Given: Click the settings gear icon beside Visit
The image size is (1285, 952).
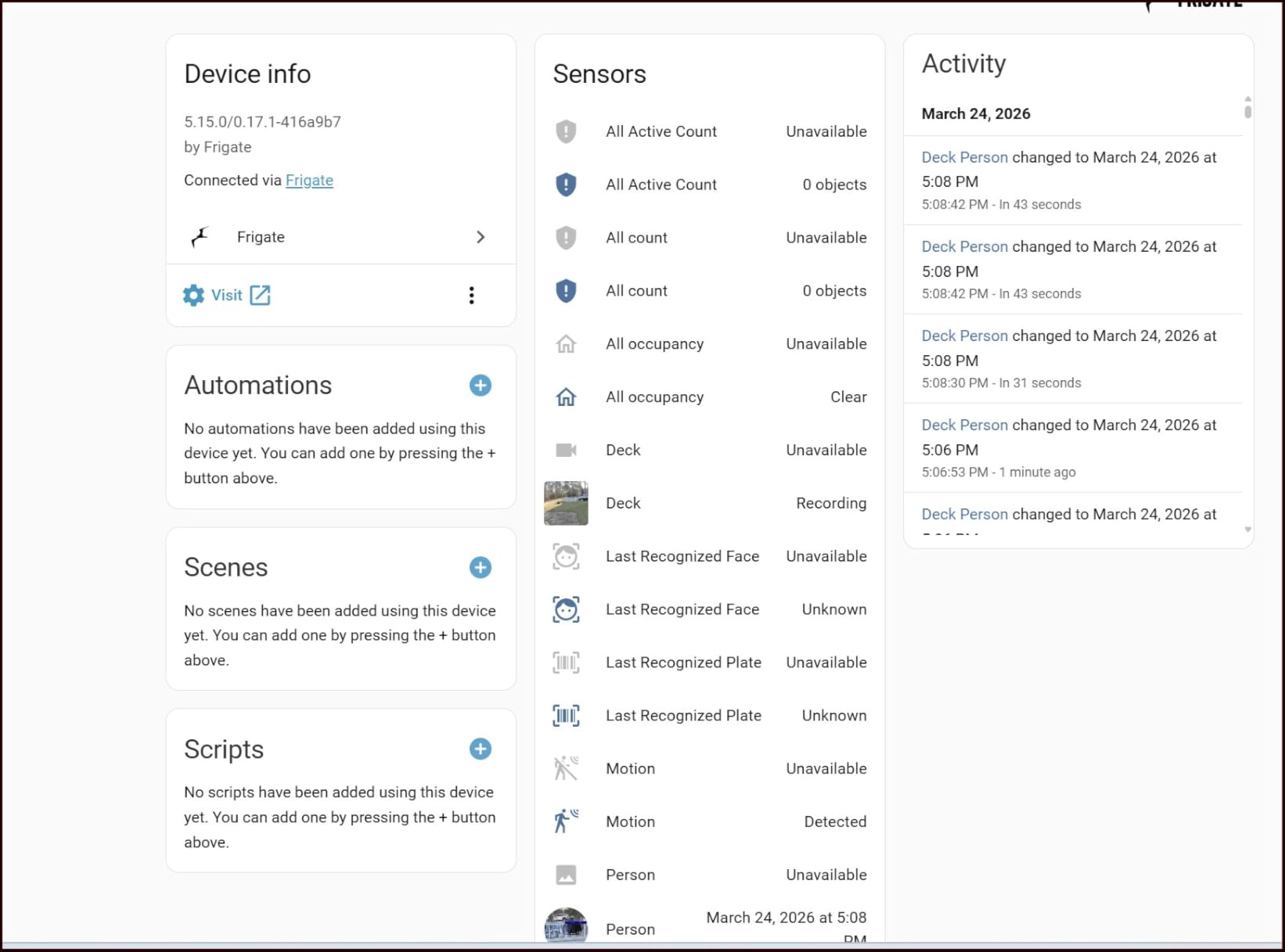Looking at the screenshot, I should (x=193, y=295).
